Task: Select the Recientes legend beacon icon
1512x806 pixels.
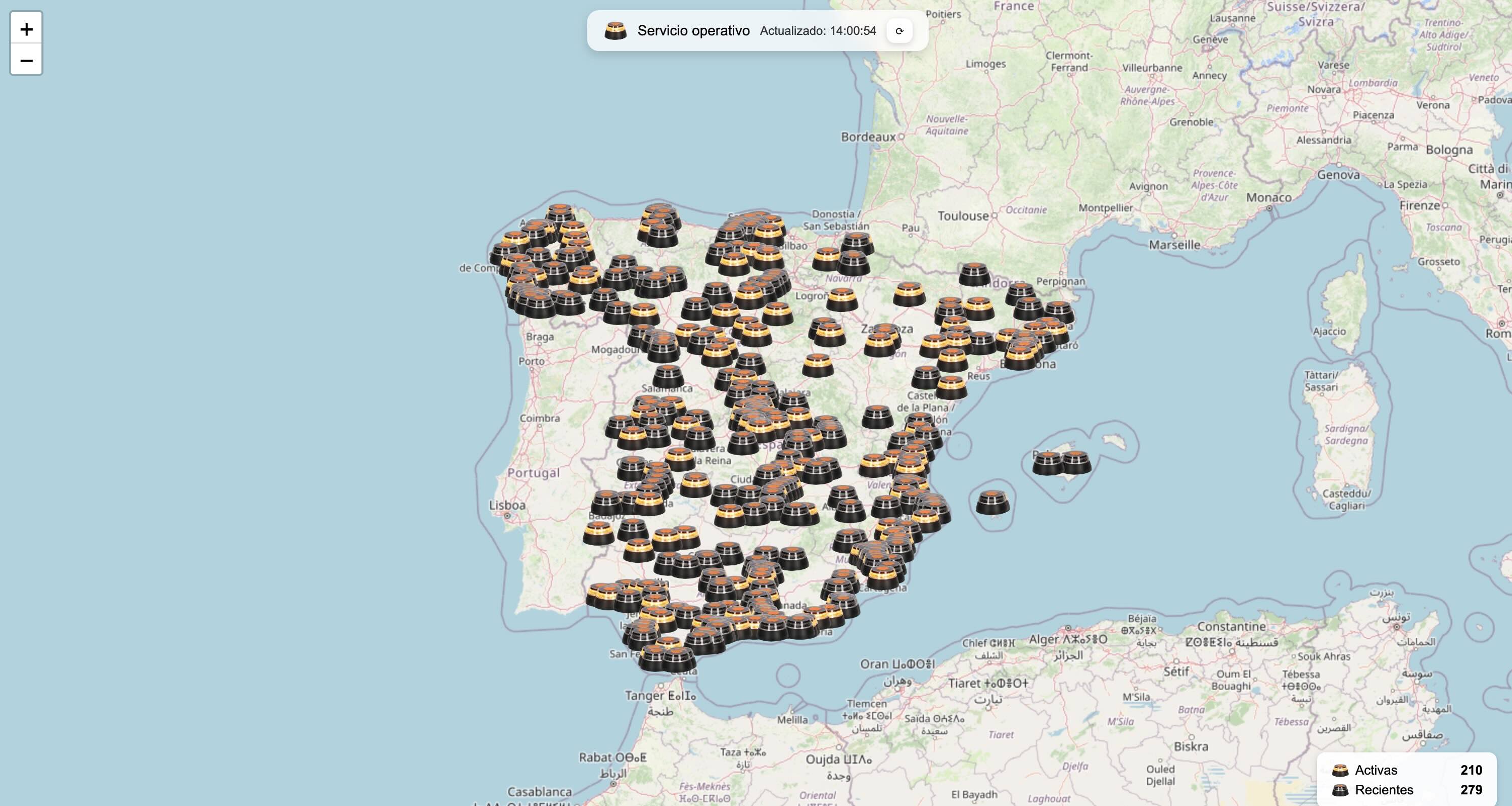Action: pos(1340,790)
